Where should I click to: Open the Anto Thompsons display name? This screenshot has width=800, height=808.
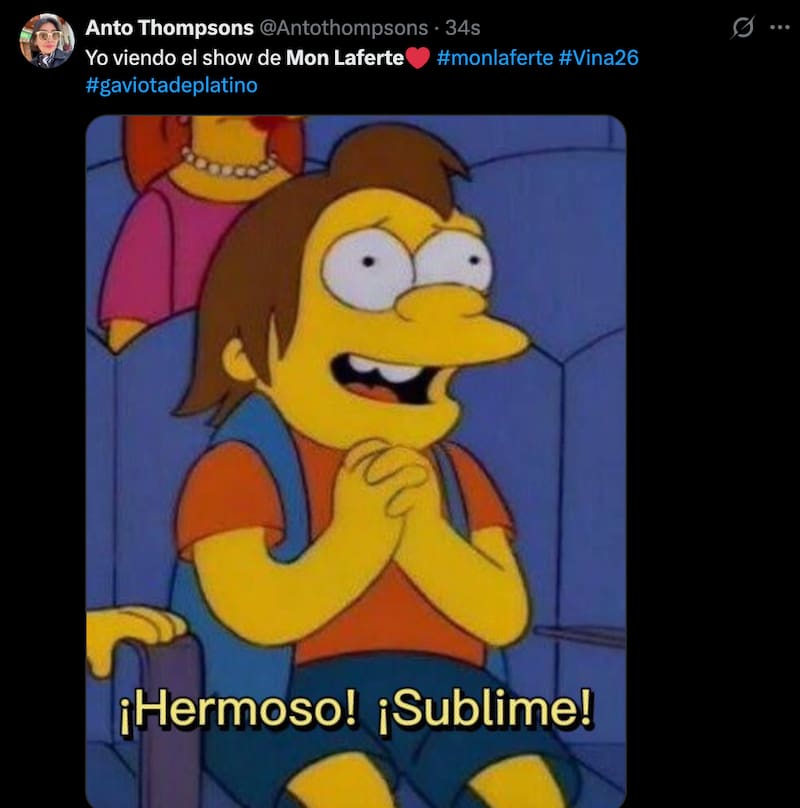click(170, 28)
